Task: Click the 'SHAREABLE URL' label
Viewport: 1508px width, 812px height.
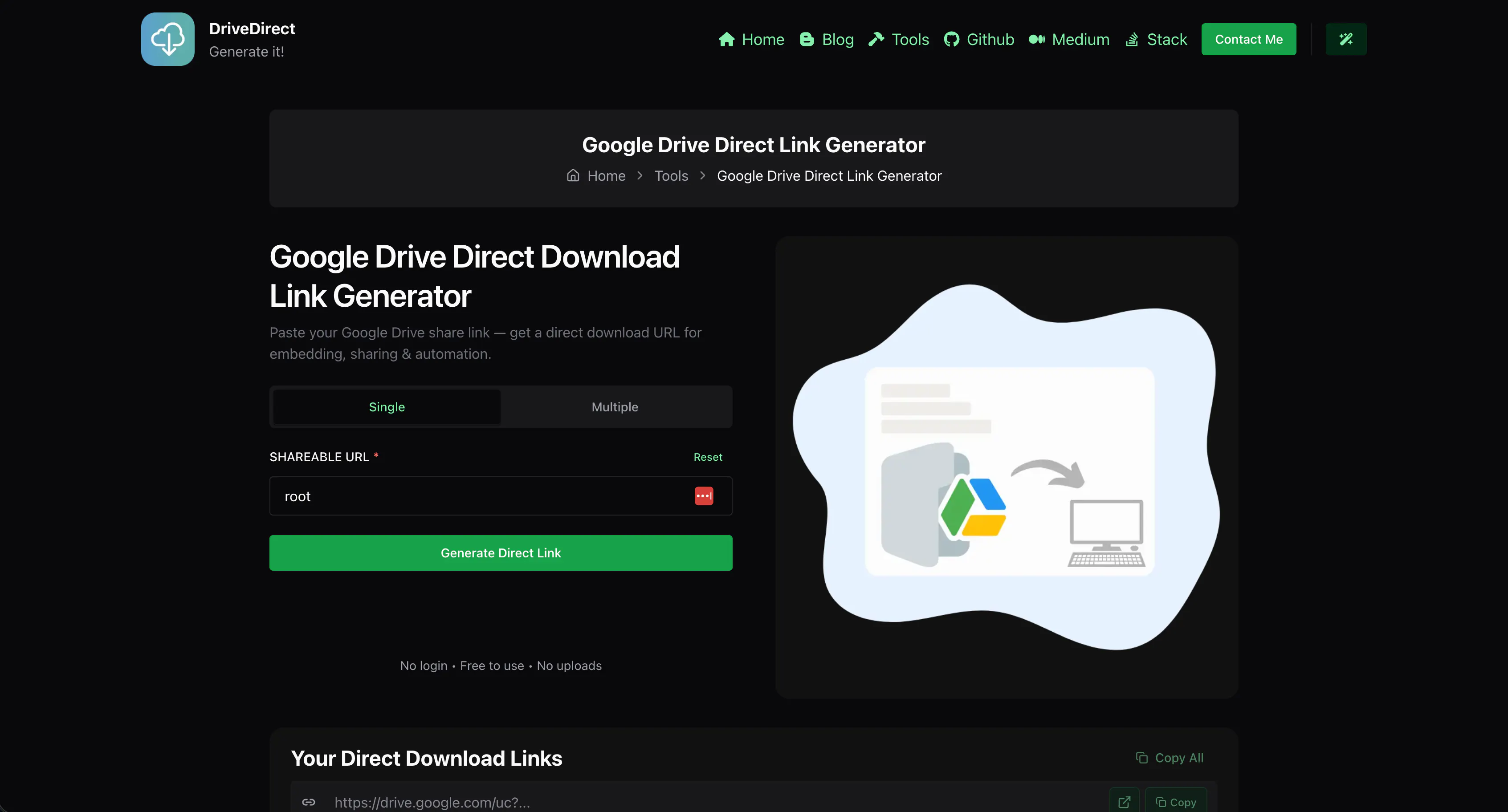Action: point(319,457)
